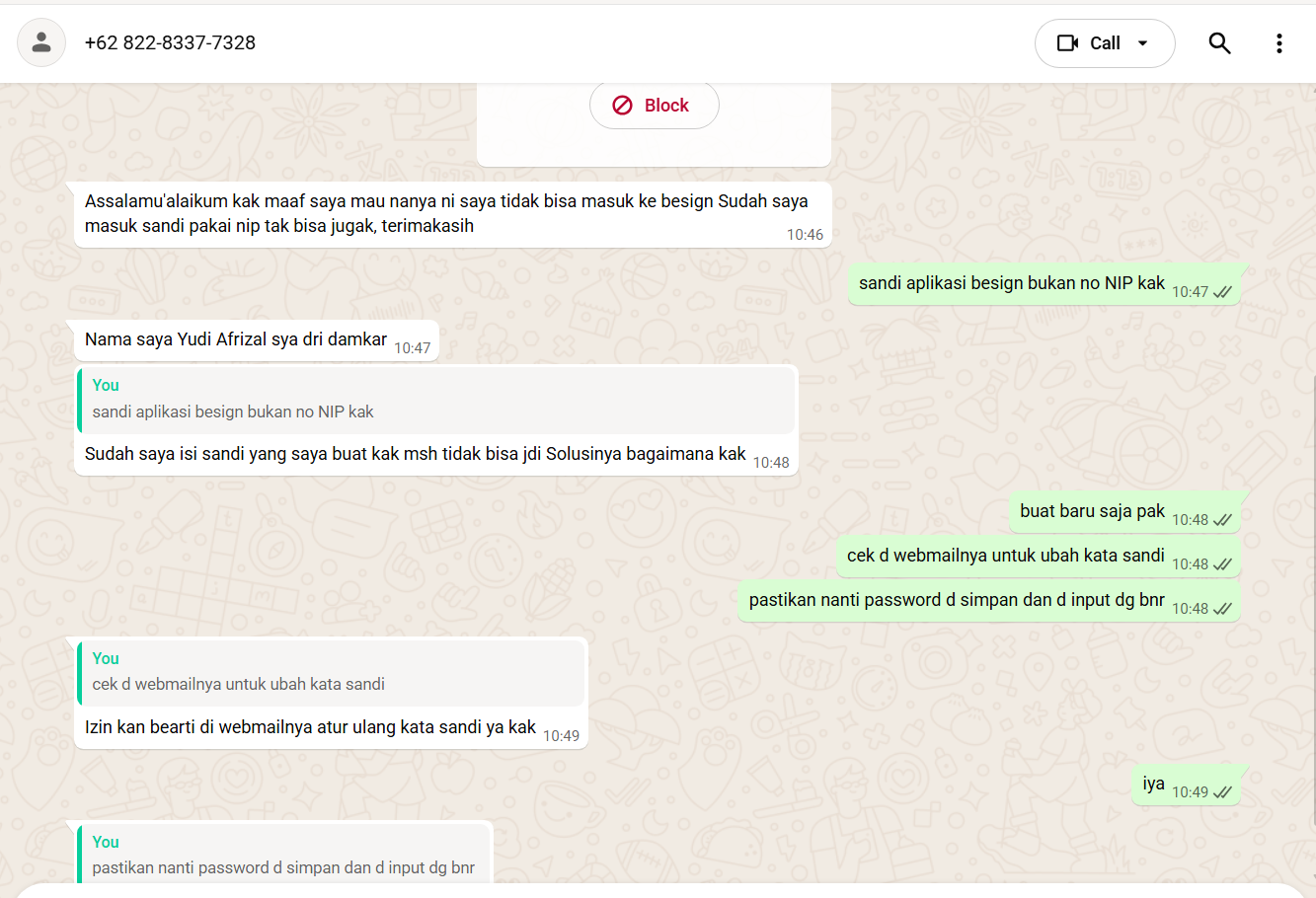Viewport: 1316px width, 898px height.
Task: Click read ticks on sent "pastikan nanti password" message
Action: pyautogui.click(x=1222, y=609)
